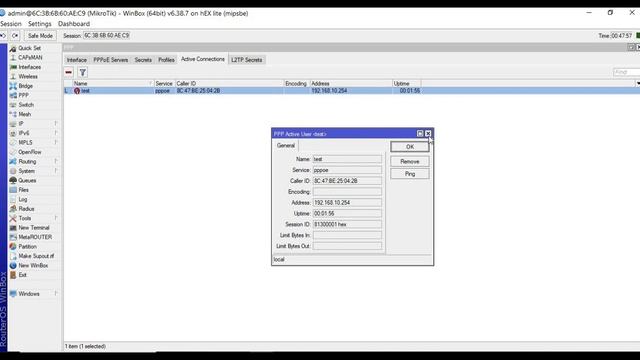Click Session ID field in dialog

(x=347, y=224)
